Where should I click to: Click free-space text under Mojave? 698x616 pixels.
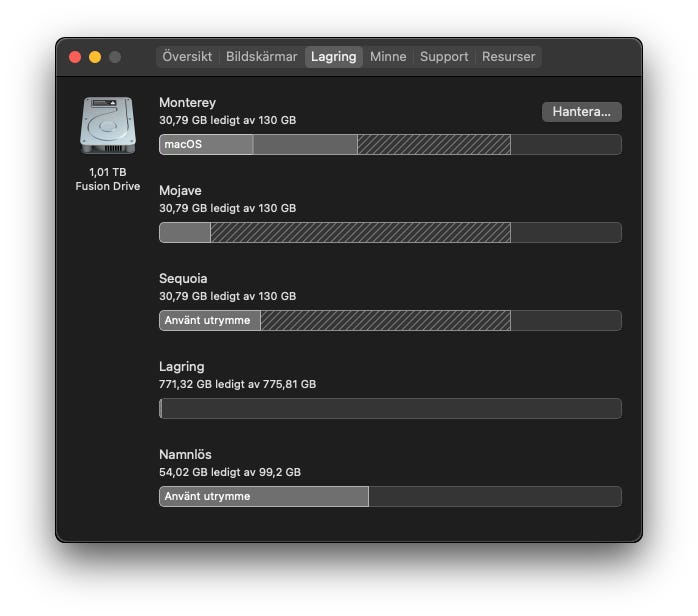click(227, 208)
